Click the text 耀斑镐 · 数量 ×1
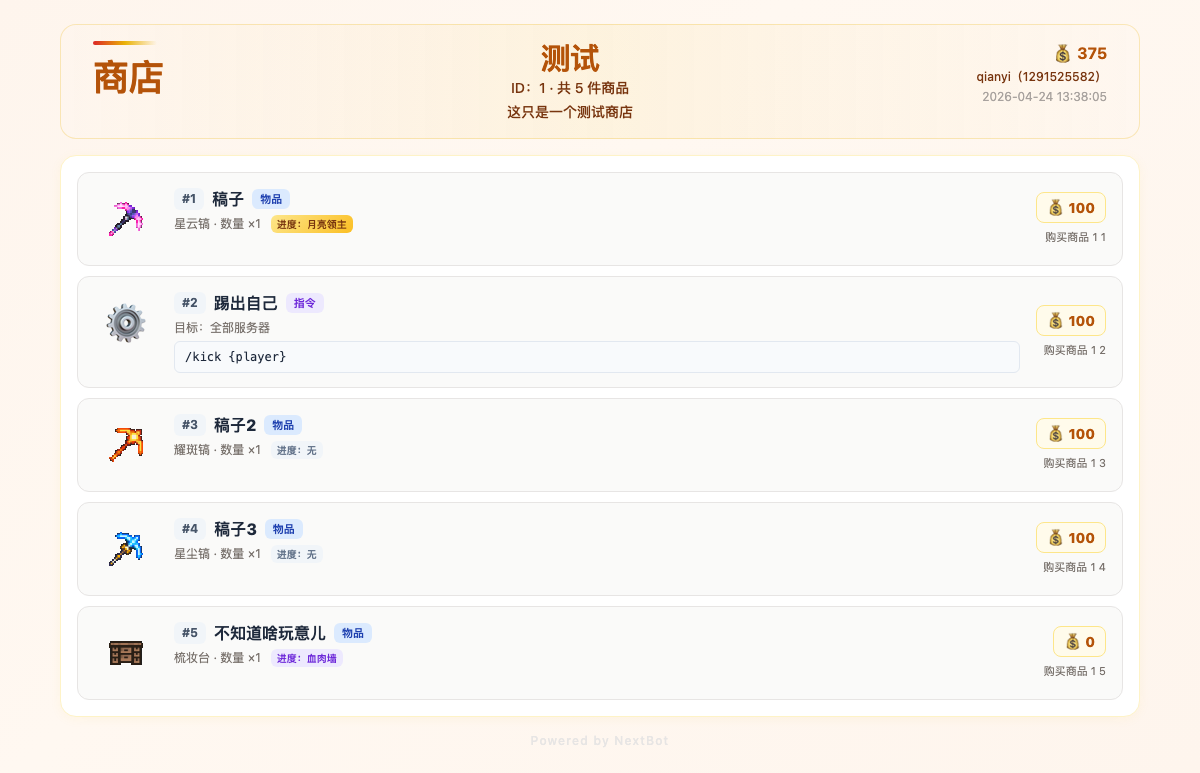The image size is (1200, 773). tap(217, 450)
